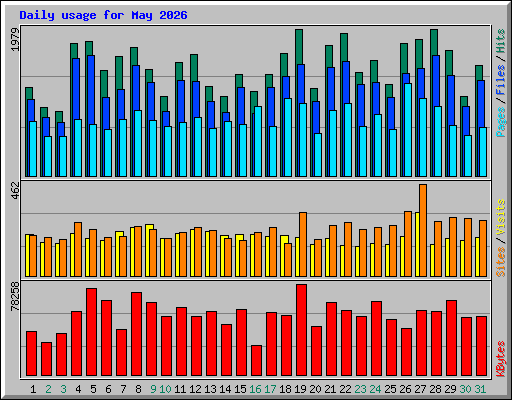Click the cyan Pages bar for day 26
The width and height of the screenshot is (512, 400).
(x=408, y=130)
